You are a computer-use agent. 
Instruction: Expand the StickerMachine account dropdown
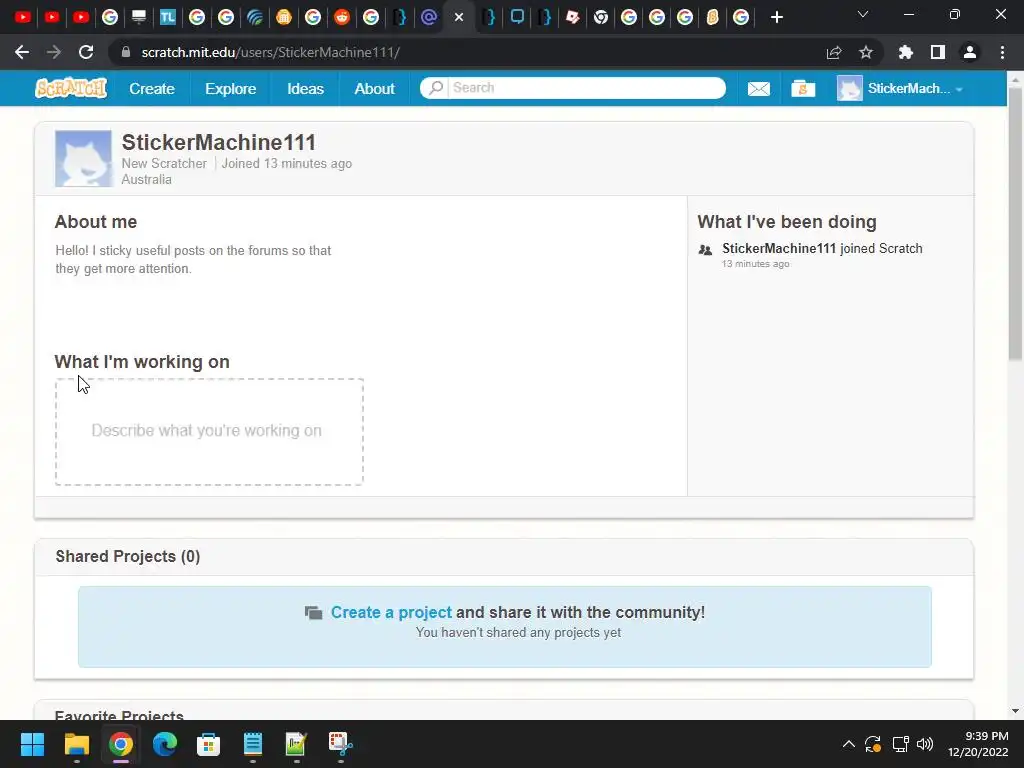pyautogui.click(x=959, y=89)
